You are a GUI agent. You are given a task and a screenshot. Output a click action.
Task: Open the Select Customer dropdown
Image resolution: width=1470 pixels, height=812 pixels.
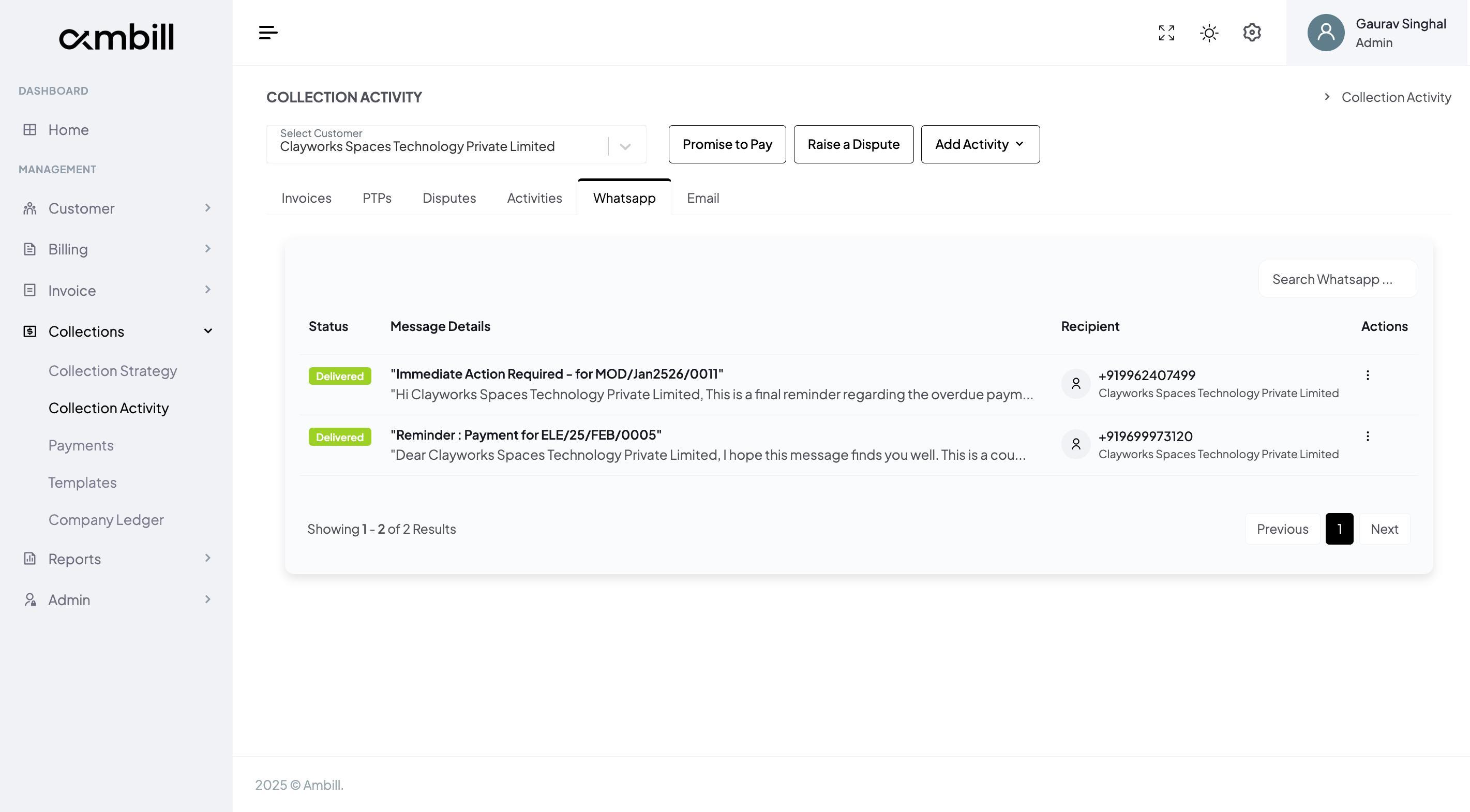624,146
